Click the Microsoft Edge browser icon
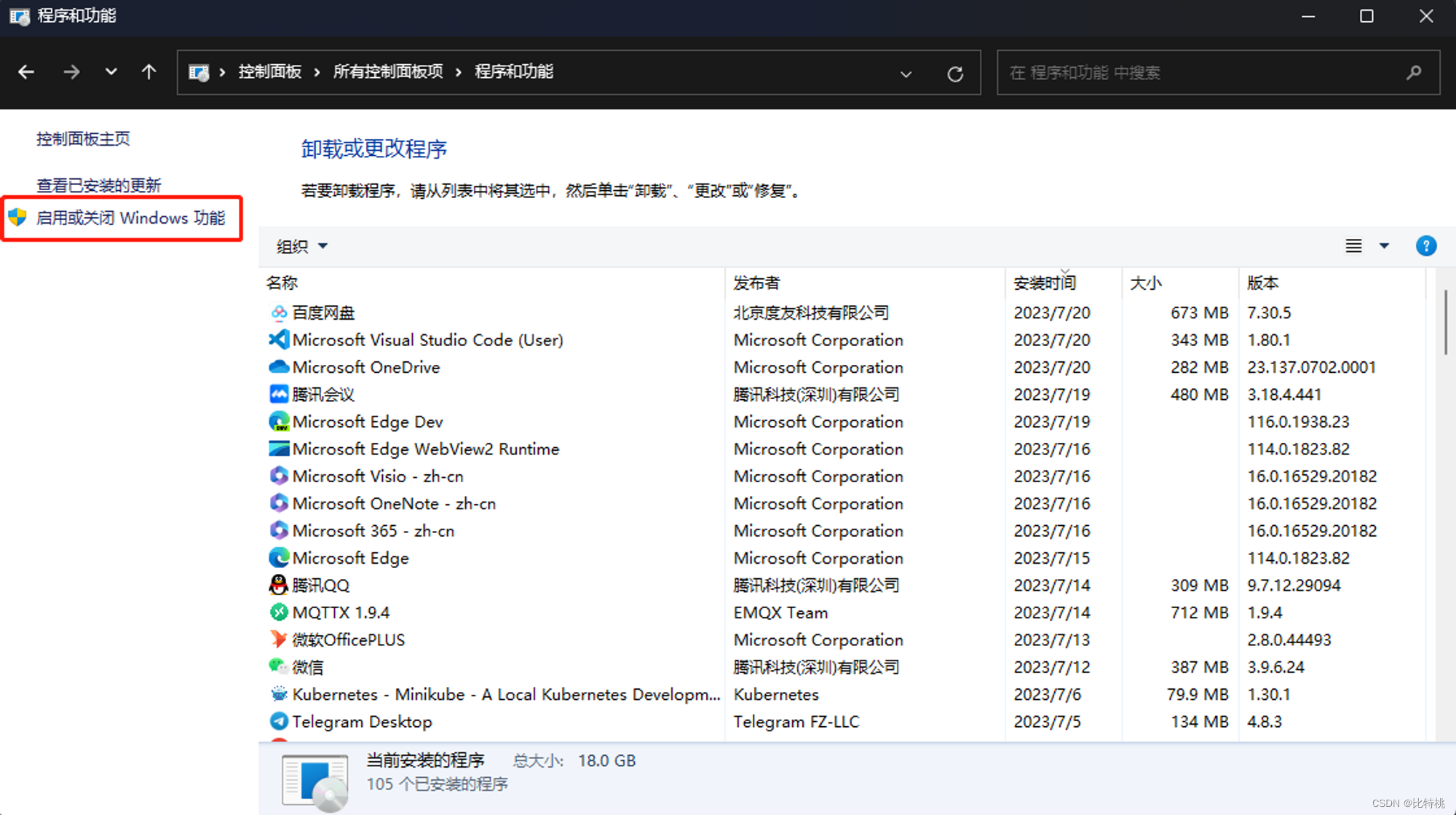 (279, 558)
